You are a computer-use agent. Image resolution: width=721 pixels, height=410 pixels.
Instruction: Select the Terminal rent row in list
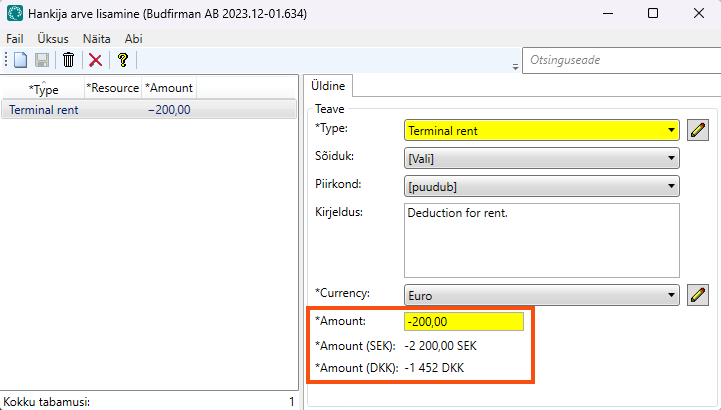pyautogui.click(x=100, y=110)
